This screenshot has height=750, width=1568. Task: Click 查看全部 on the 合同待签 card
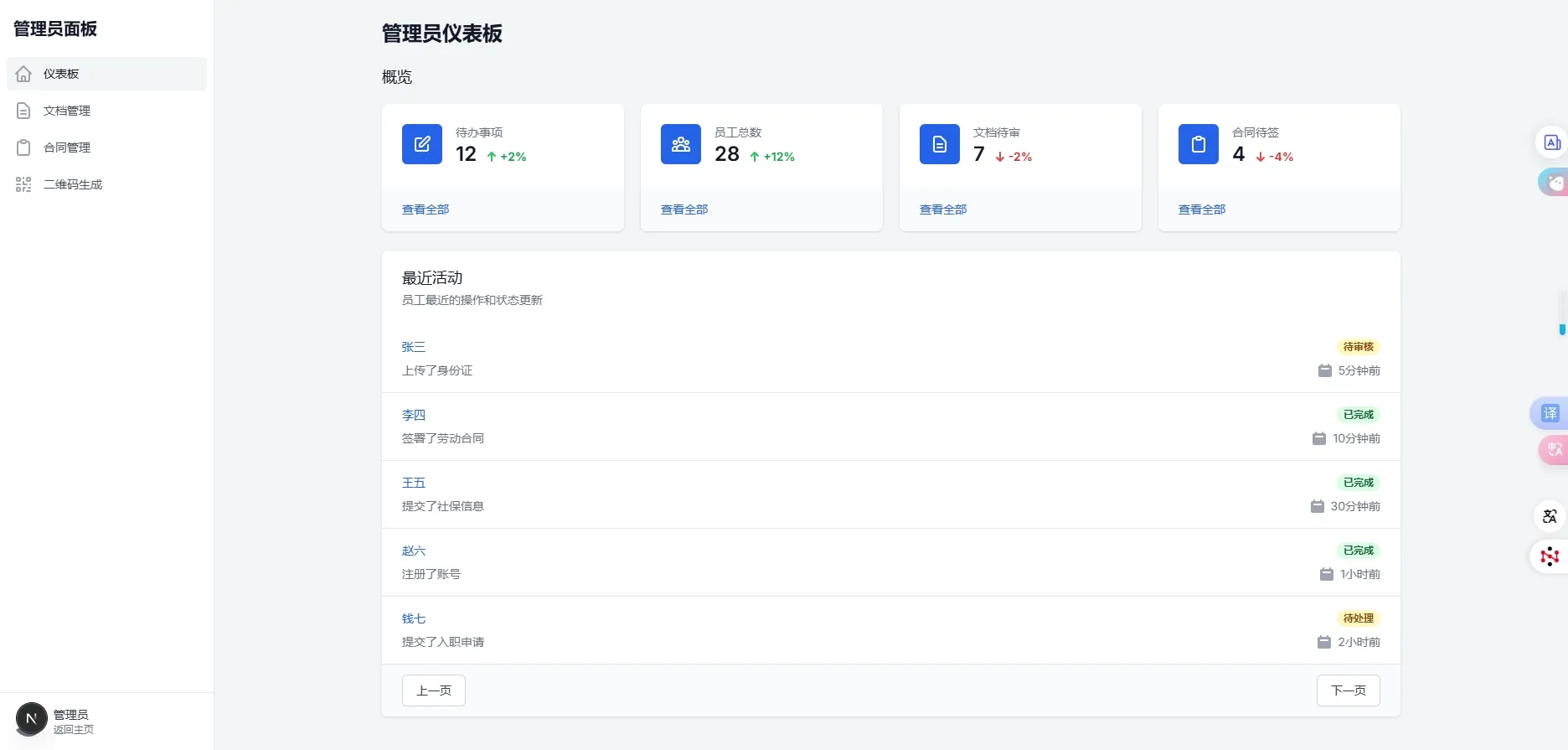[x=1202, y=209]
